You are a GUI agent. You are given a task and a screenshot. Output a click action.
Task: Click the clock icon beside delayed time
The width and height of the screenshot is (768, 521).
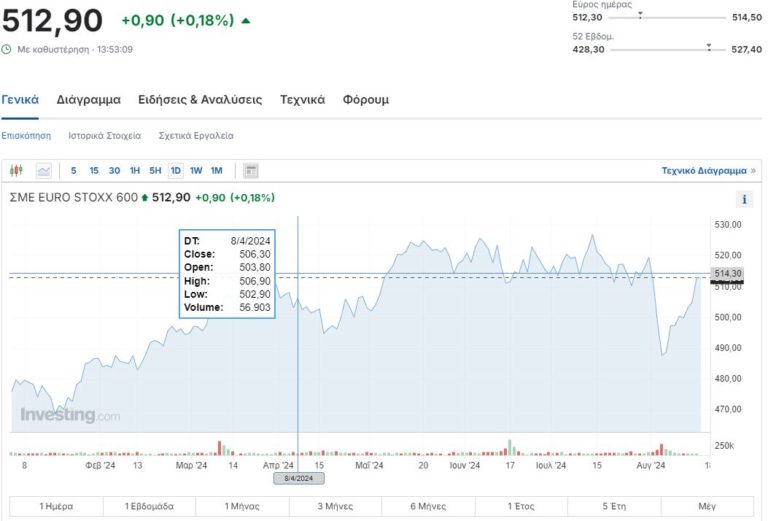(7, 49)
